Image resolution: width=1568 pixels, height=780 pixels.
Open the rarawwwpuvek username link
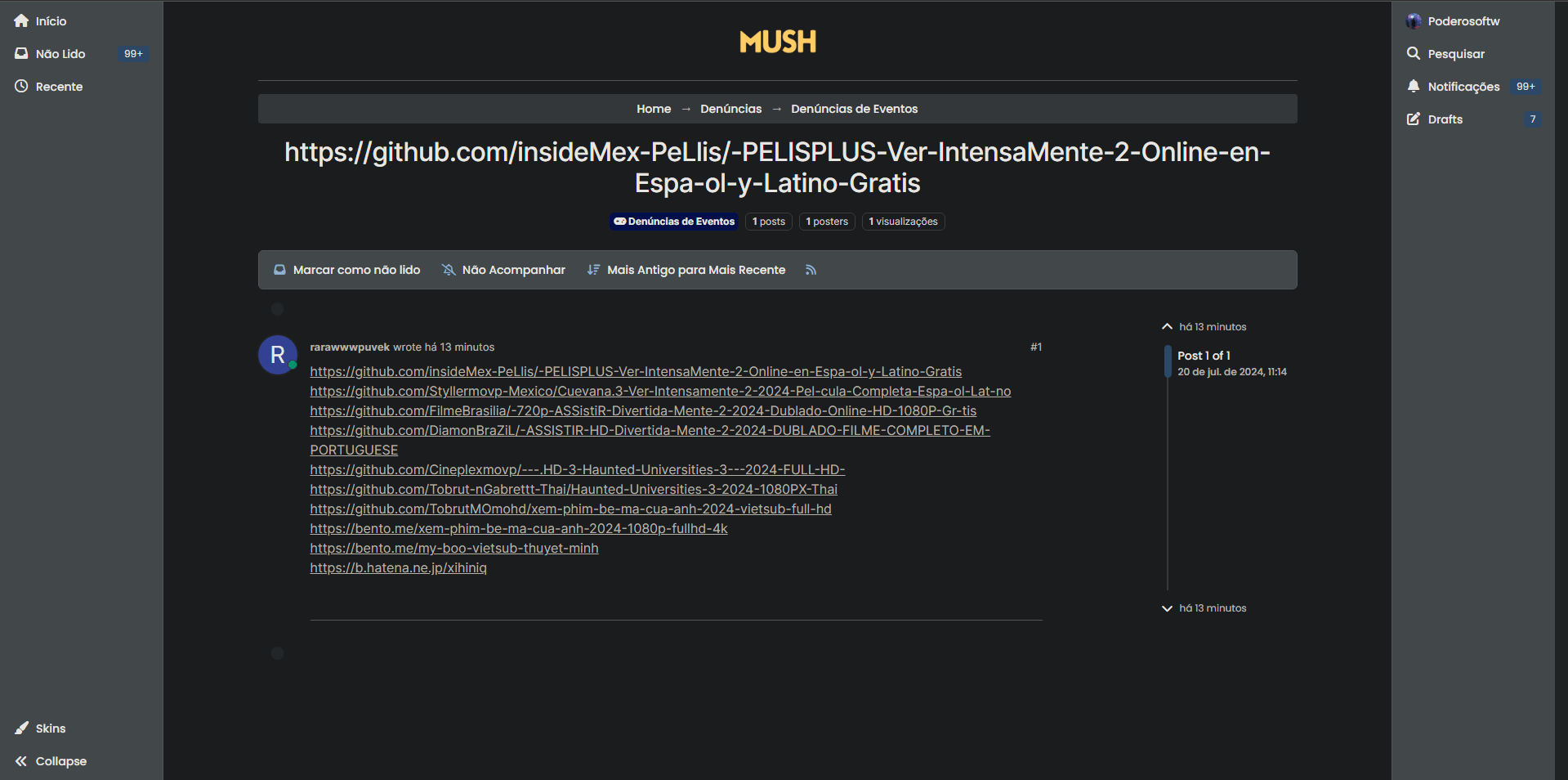(350, 347)
